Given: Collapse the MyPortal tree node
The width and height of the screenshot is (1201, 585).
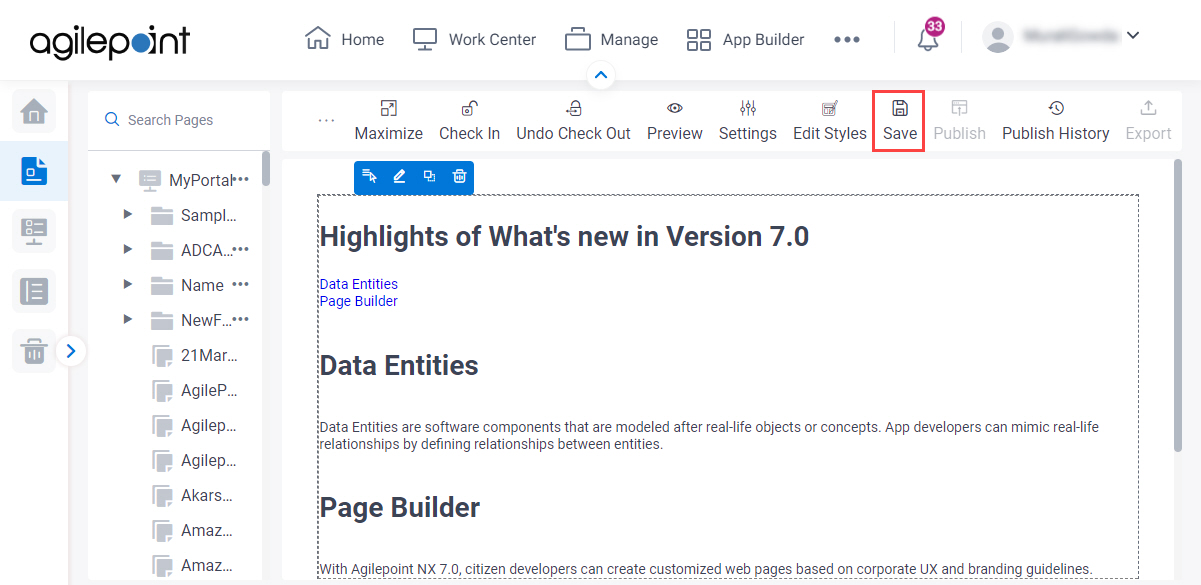Looking at the screenshot, I should tap(116, 180).
